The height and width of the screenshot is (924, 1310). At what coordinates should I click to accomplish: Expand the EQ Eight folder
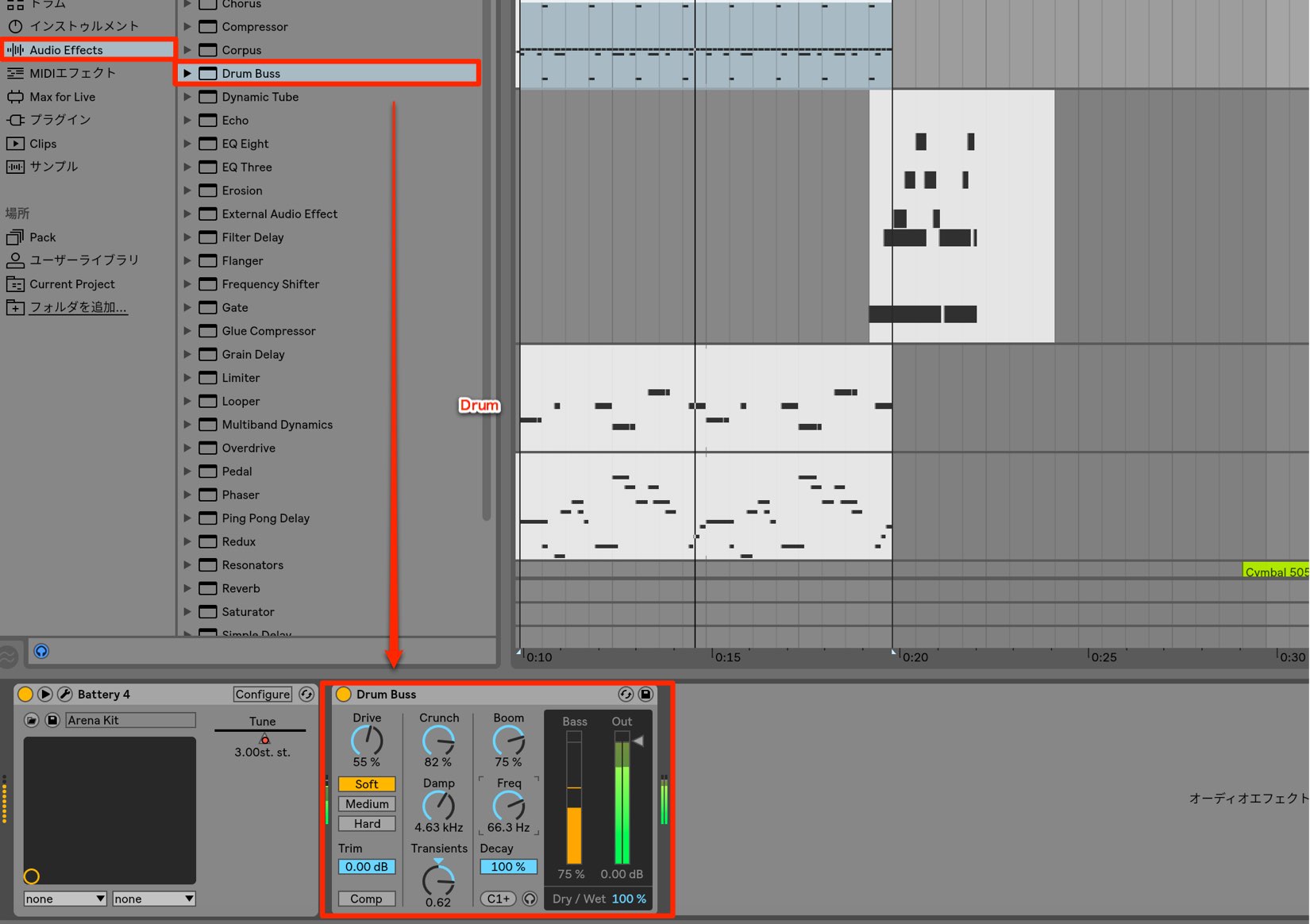(x=187, y=144)
